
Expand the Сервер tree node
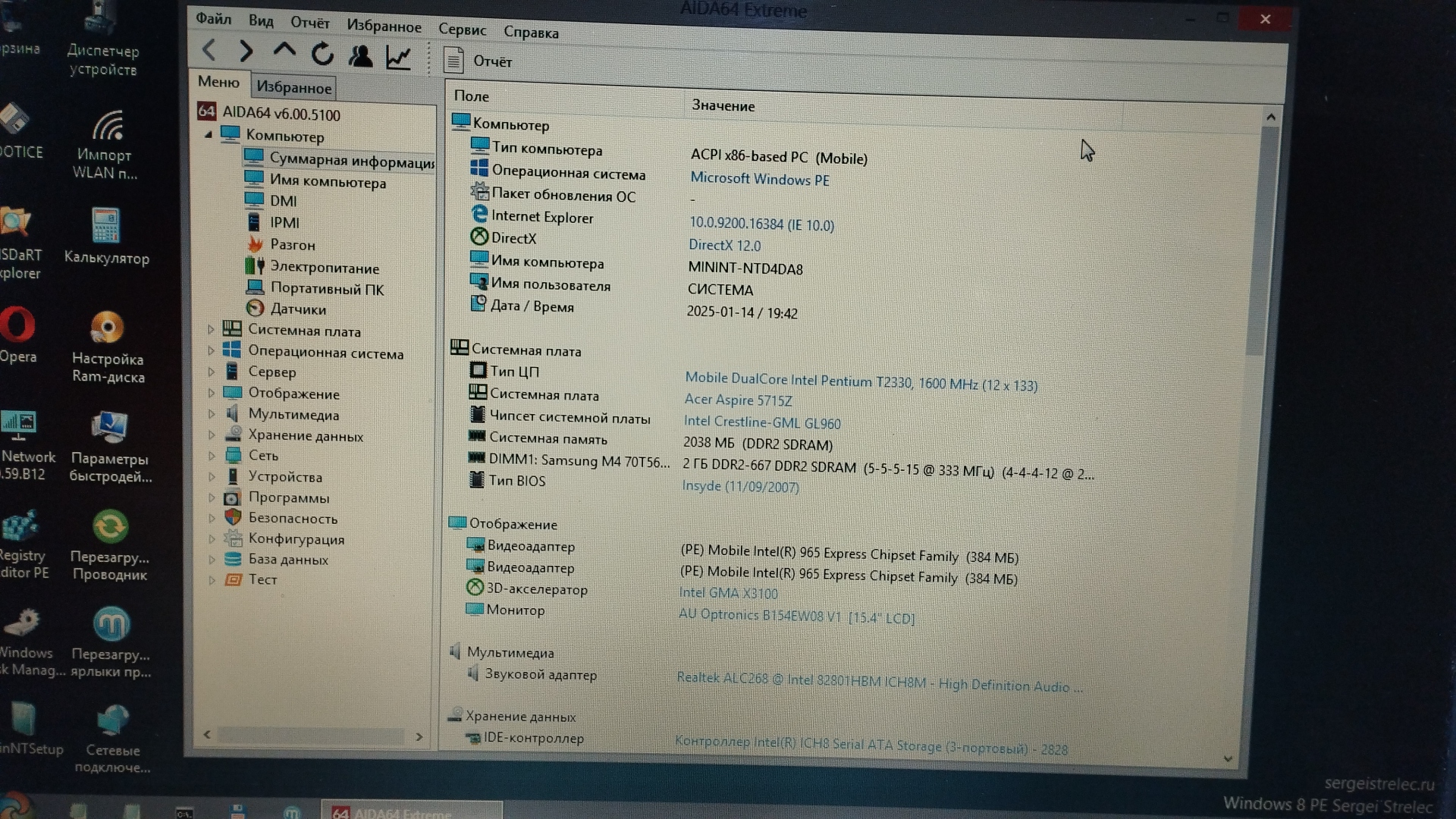[x=211, y=372]
